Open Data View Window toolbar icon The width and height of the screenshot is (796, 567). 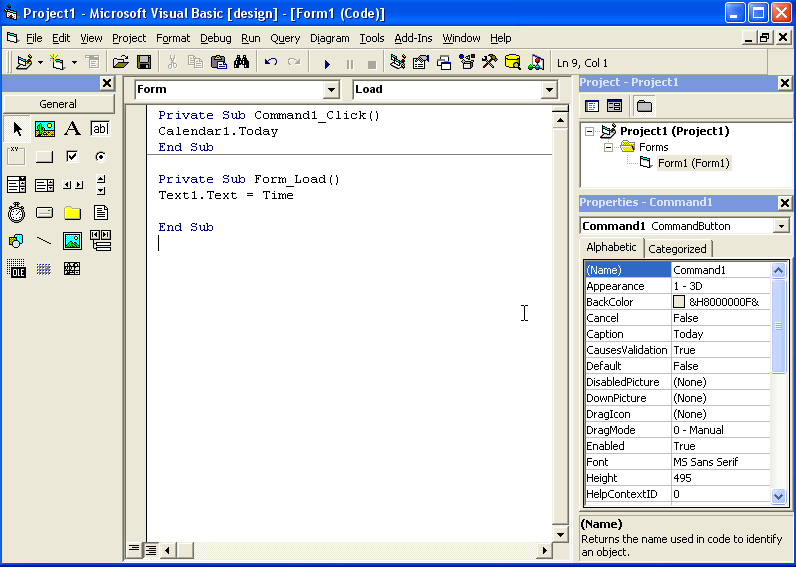coord(513,62)
